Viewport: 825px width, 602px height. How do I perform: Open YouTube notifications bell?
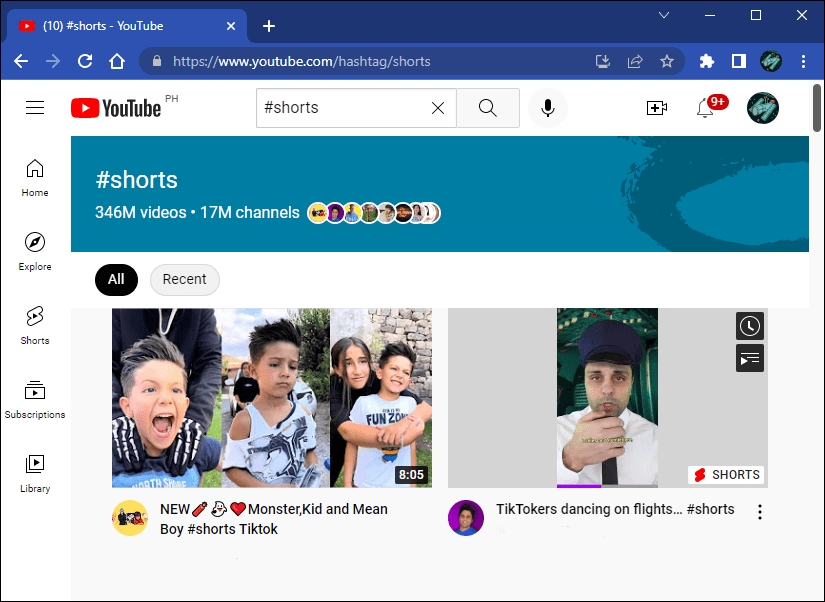click(x=705, y=107)
